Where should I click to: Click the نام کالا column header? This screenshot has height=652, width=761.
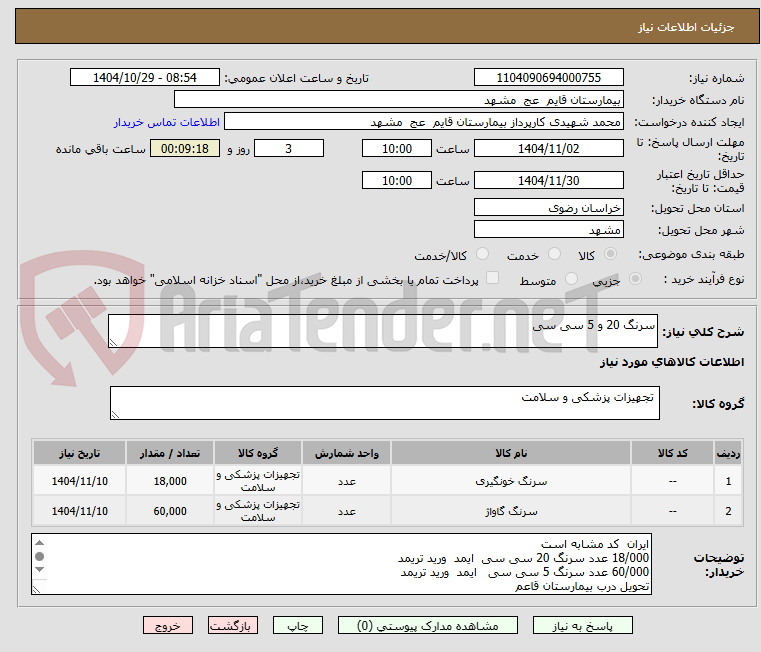coord(511,453)
